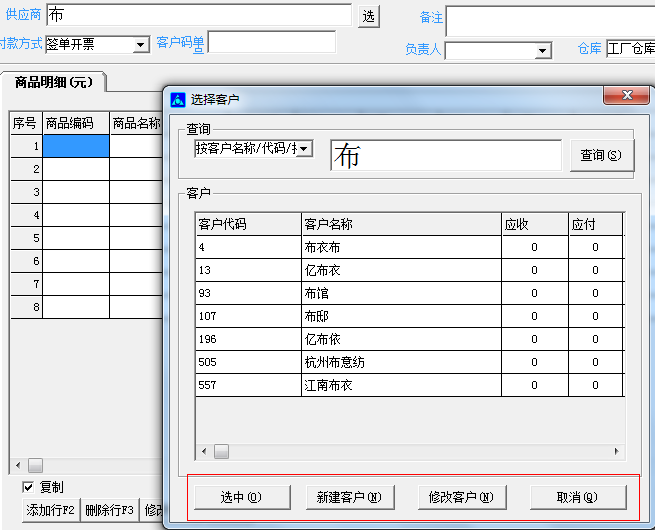Select customer row 杭州布意纺

pyautogui.click(x=409, y=362)
